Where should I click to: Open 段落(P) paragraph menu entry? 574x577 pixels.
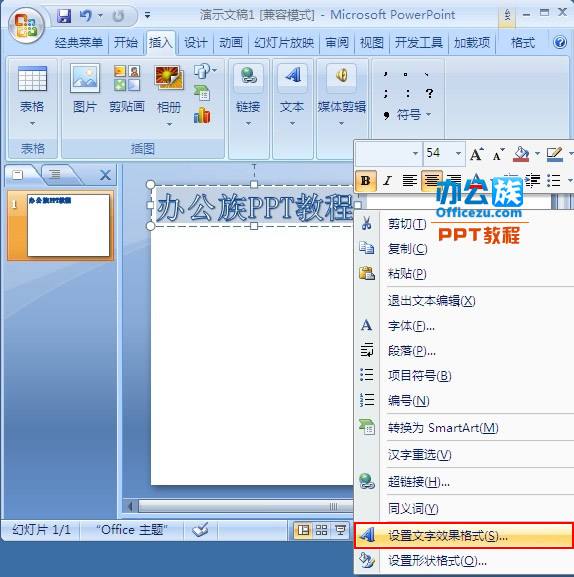pyautogui.click(x=464, y=351)
